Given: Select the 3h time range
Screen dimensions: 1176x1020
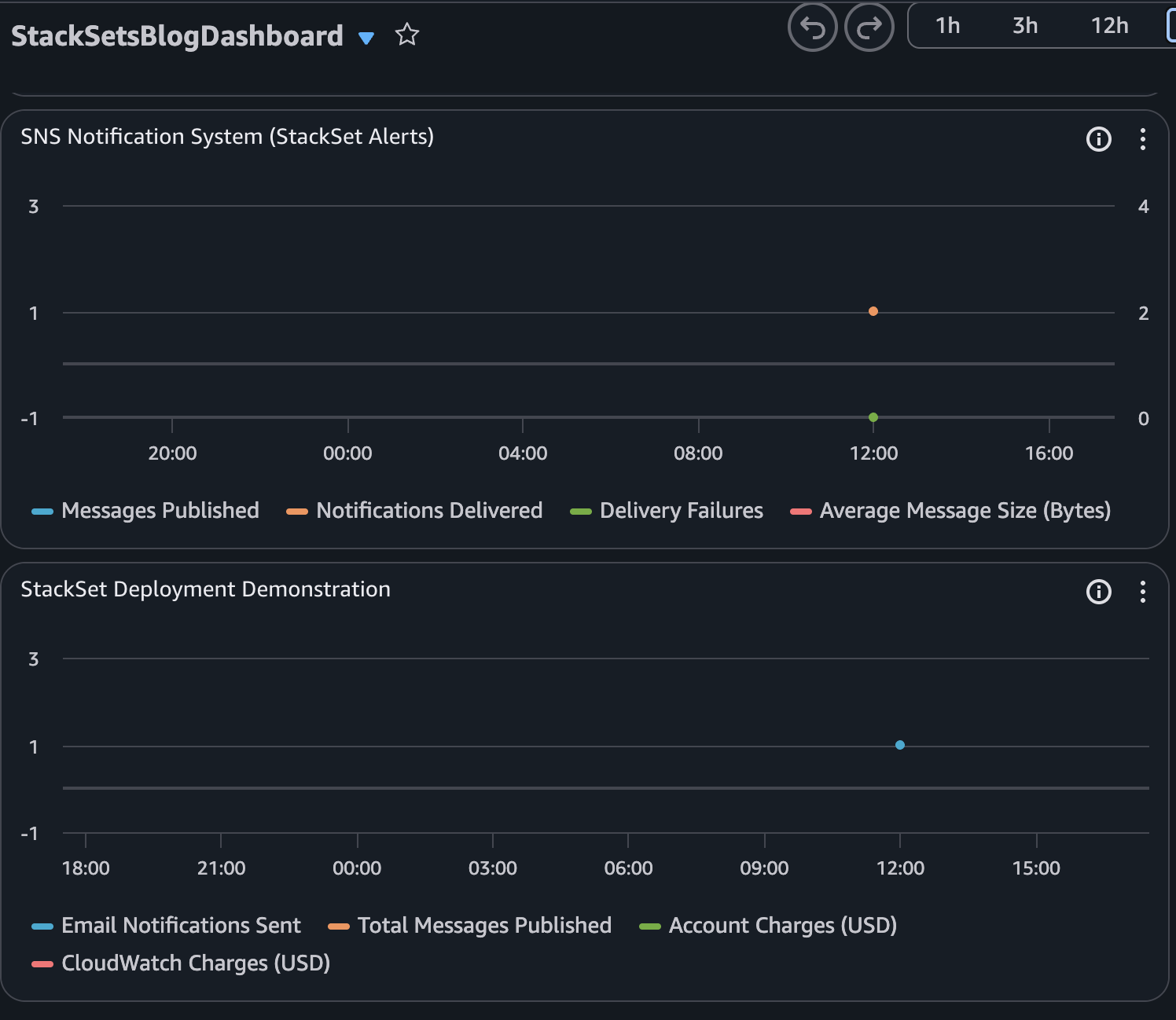Looking at the screenshot, I should coord(1024,26).
